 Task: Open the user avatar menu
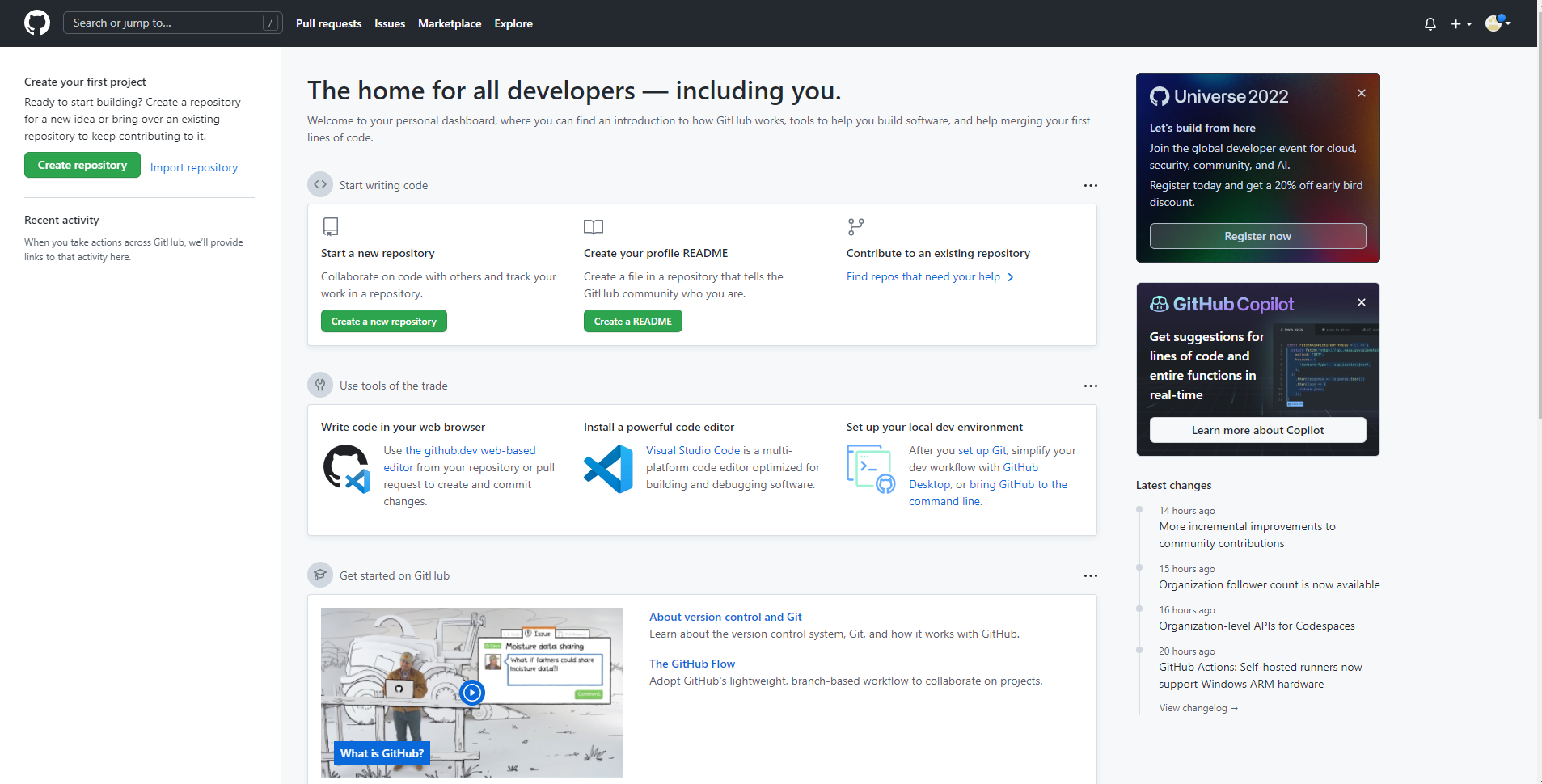tap(1498, 23)
